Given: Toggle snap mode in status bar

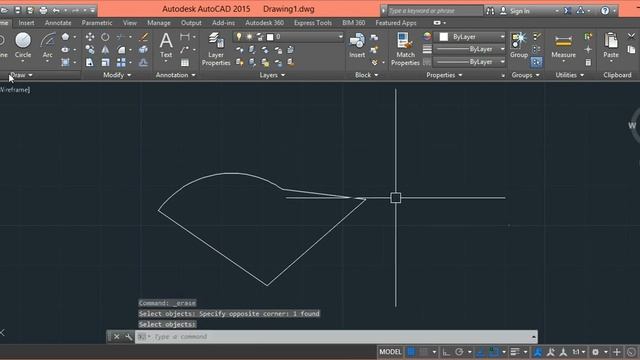Looking at the screenshot, I should point(424,352).
